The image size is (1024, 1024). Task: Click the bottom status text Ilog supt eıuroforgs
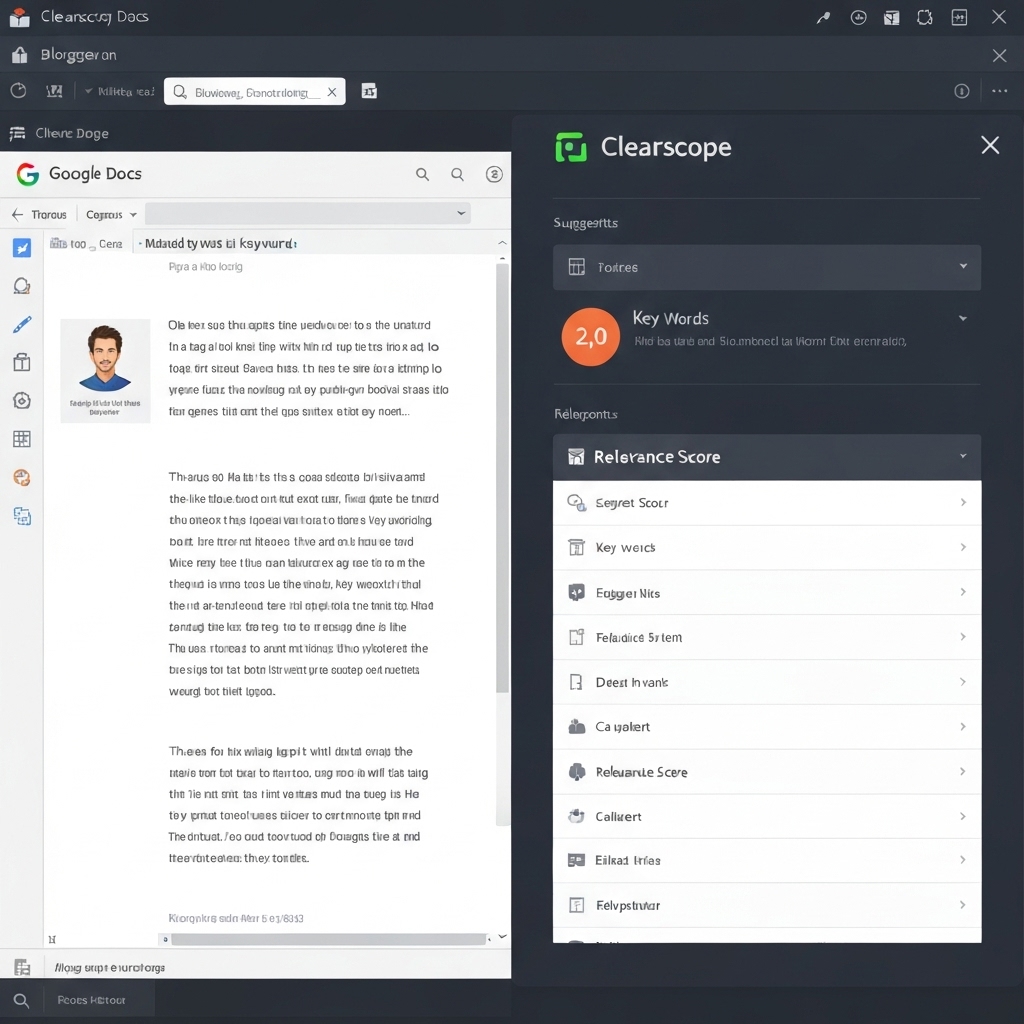110,967
